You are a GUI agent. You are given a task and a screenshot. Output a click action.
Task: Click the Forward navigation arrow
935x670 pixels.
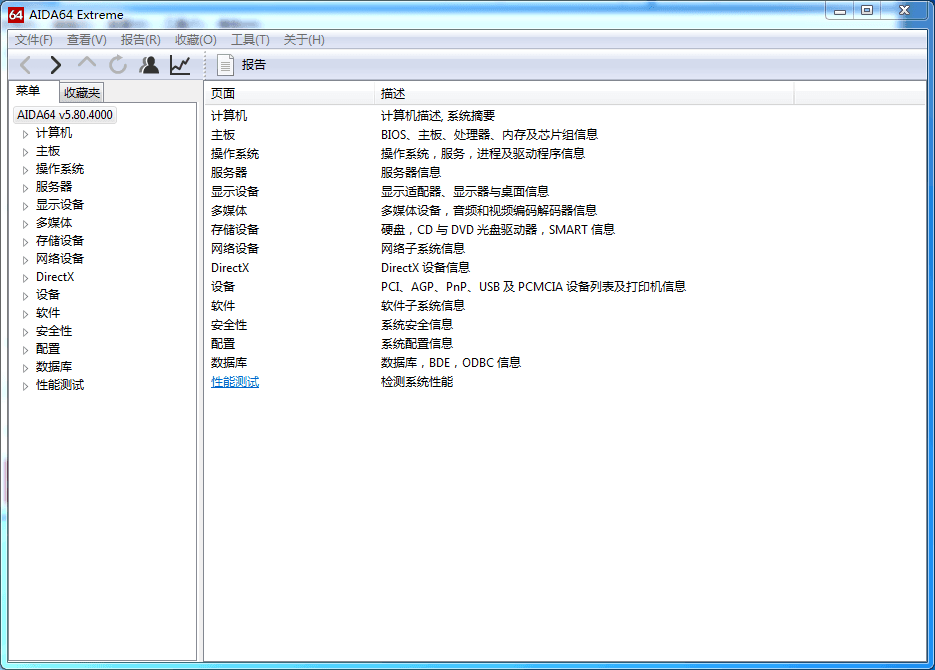[56, 65]
